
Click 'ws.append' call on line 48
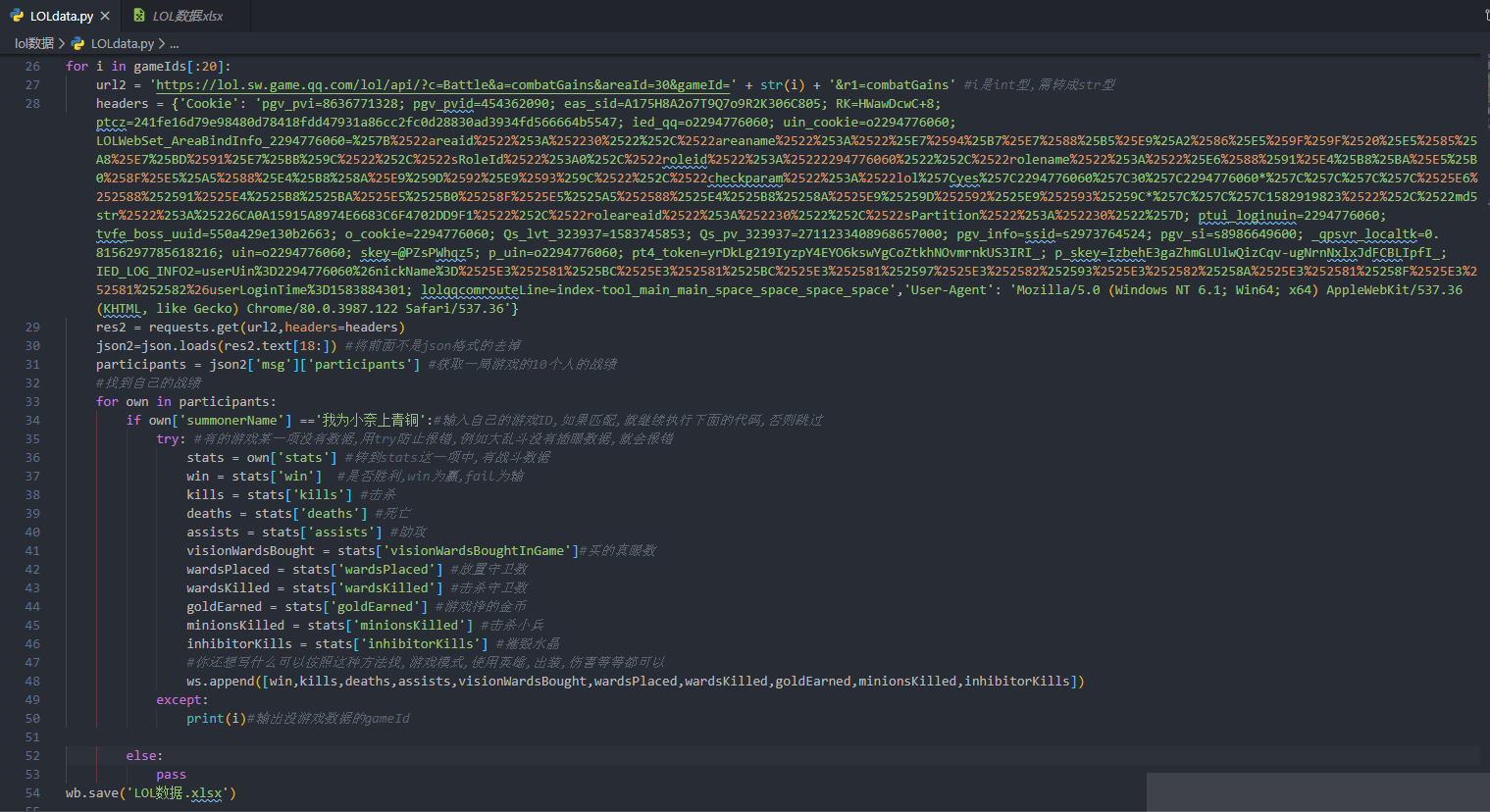click(x=220, y=681)
